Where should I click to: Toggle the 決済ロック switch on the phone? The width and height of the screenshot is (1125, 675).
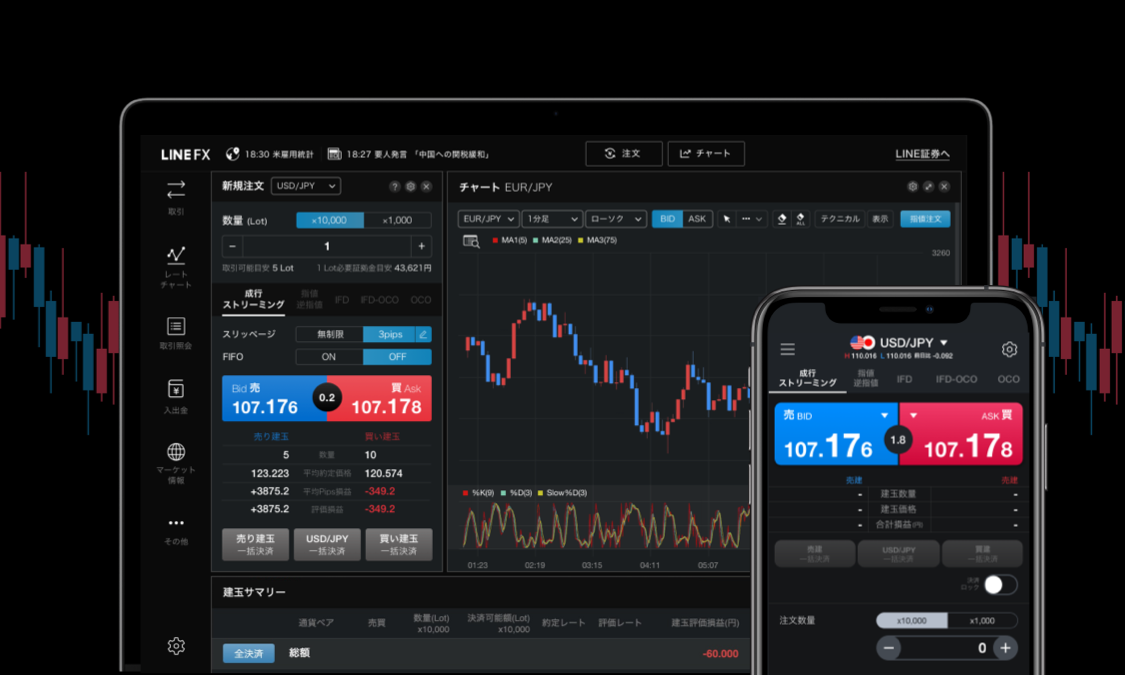pyautogui.click(x=999, y=585)
